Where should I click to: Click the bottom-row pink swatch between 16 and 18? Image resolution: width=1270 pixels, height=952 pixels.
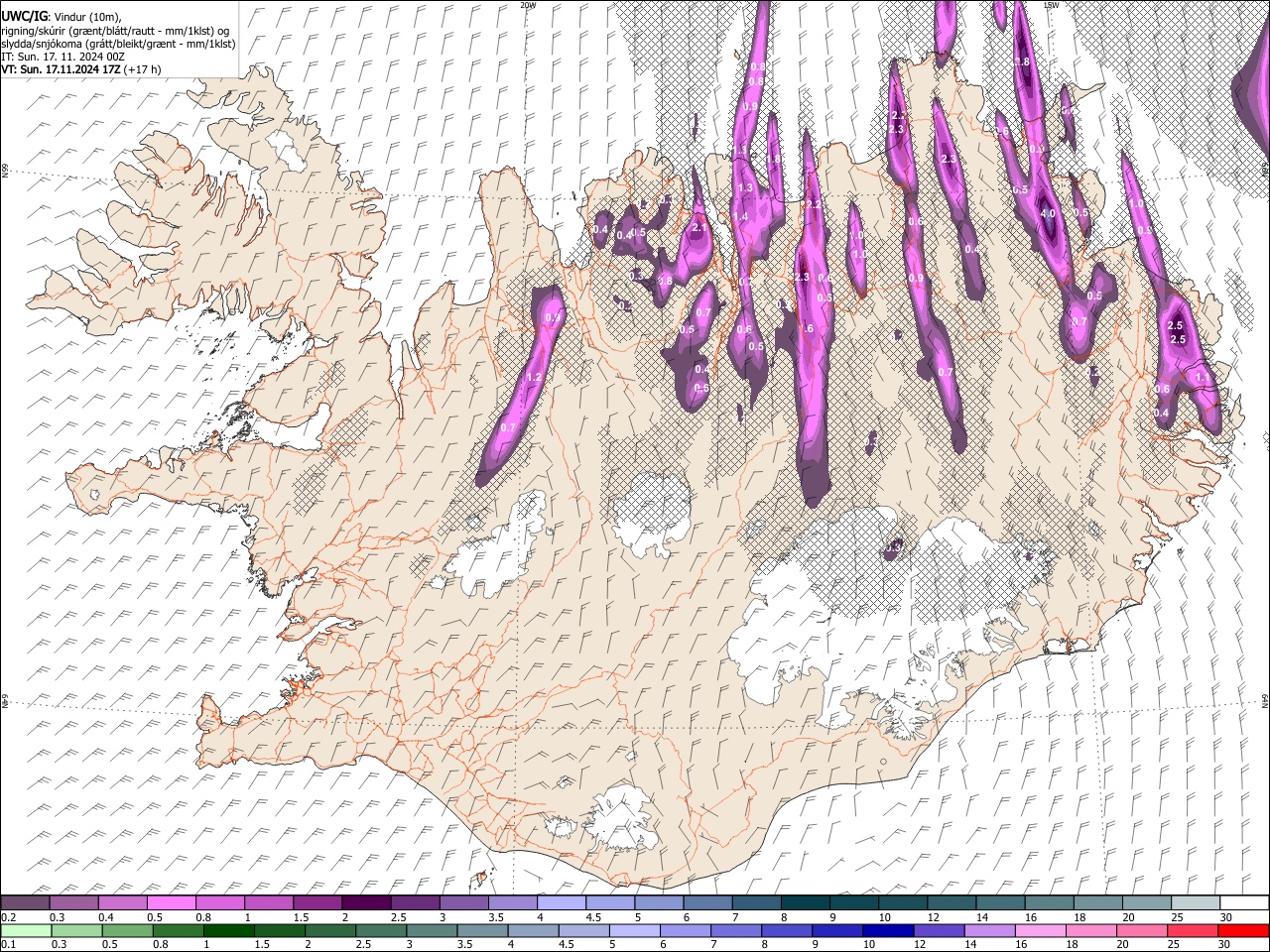[1040, 930]
